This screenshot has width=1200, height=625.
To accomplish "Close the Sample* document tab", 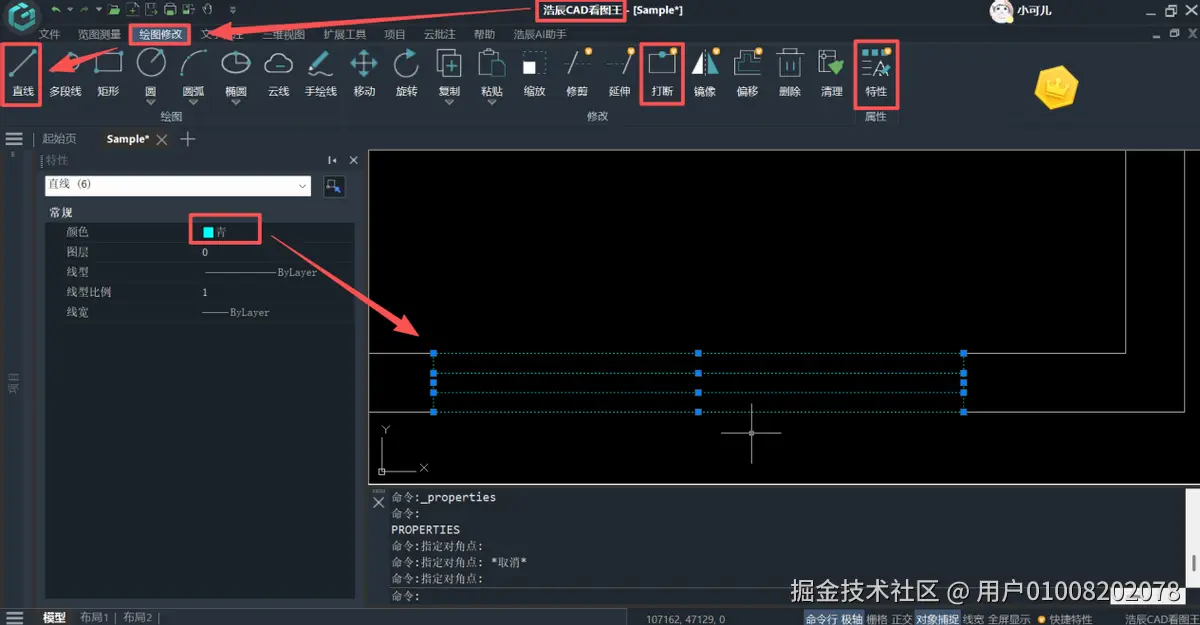I will coord(162,139).
